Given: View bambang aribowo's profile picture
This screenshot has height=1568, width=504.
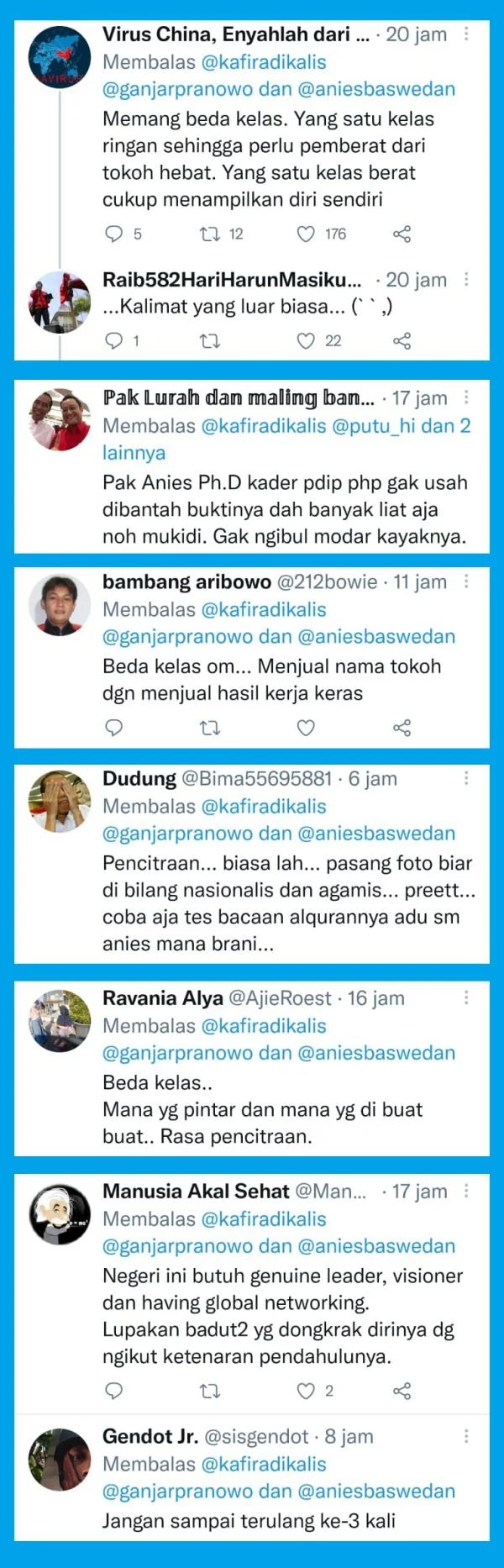Looking at the screenshot, I should coord(60,605).
